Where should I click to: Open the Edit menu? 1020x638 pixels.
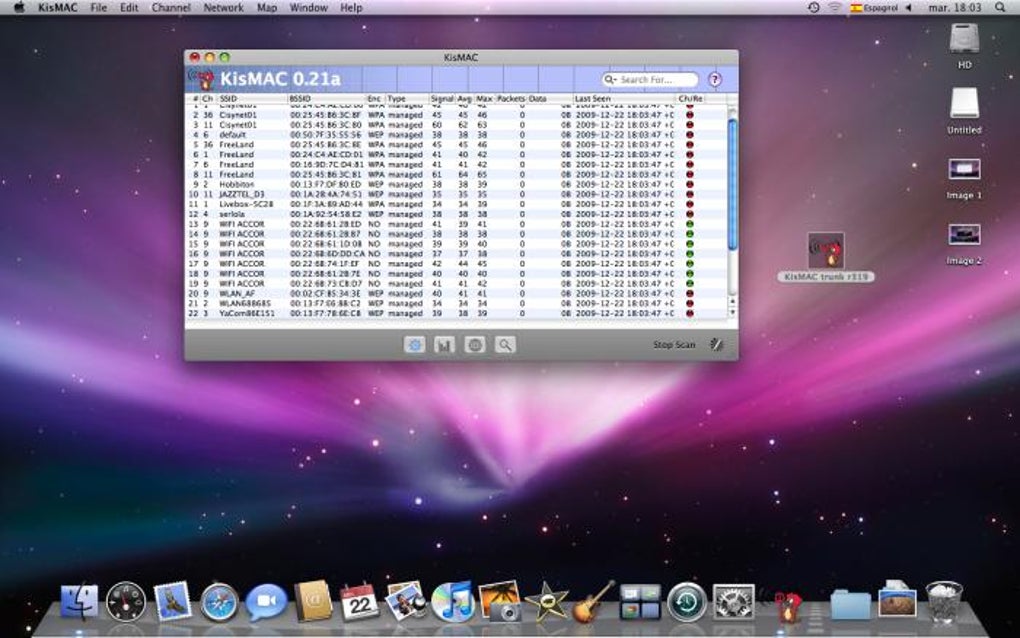click(129, 8)
